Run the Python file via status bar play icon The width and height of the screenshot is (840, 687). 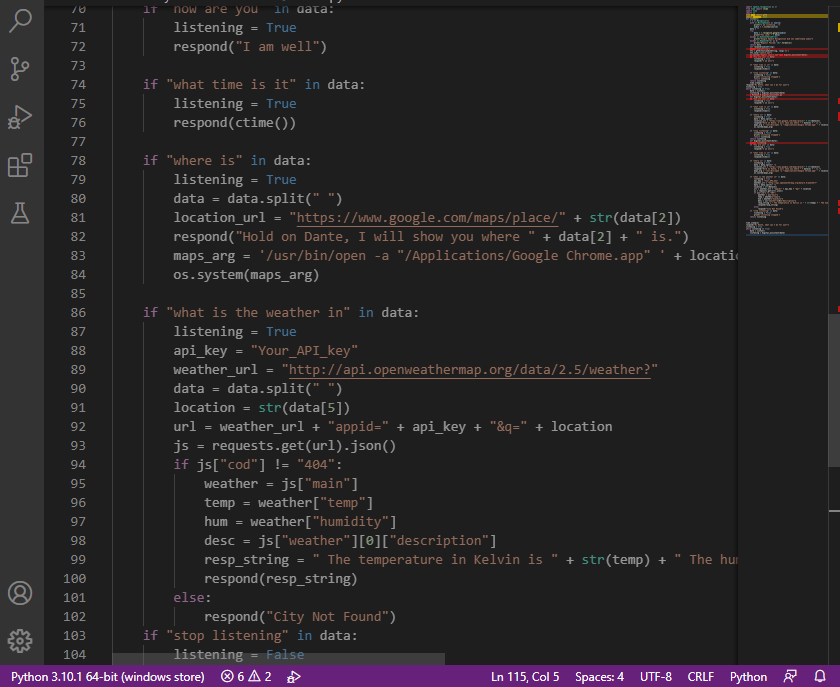click(x=292, y=675)
